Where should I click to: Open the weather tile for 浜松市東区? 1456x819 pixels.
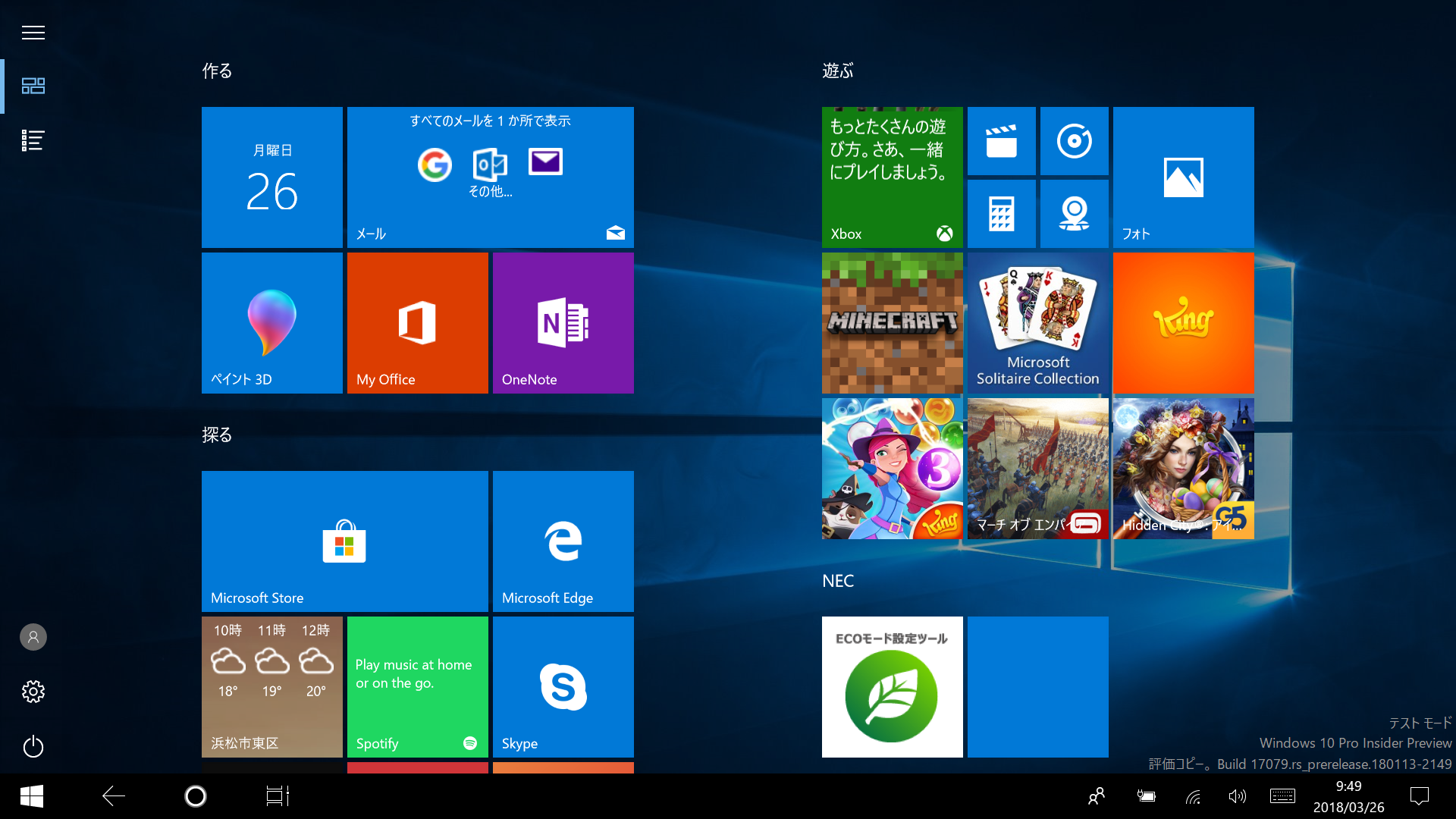tap(272, 687)
